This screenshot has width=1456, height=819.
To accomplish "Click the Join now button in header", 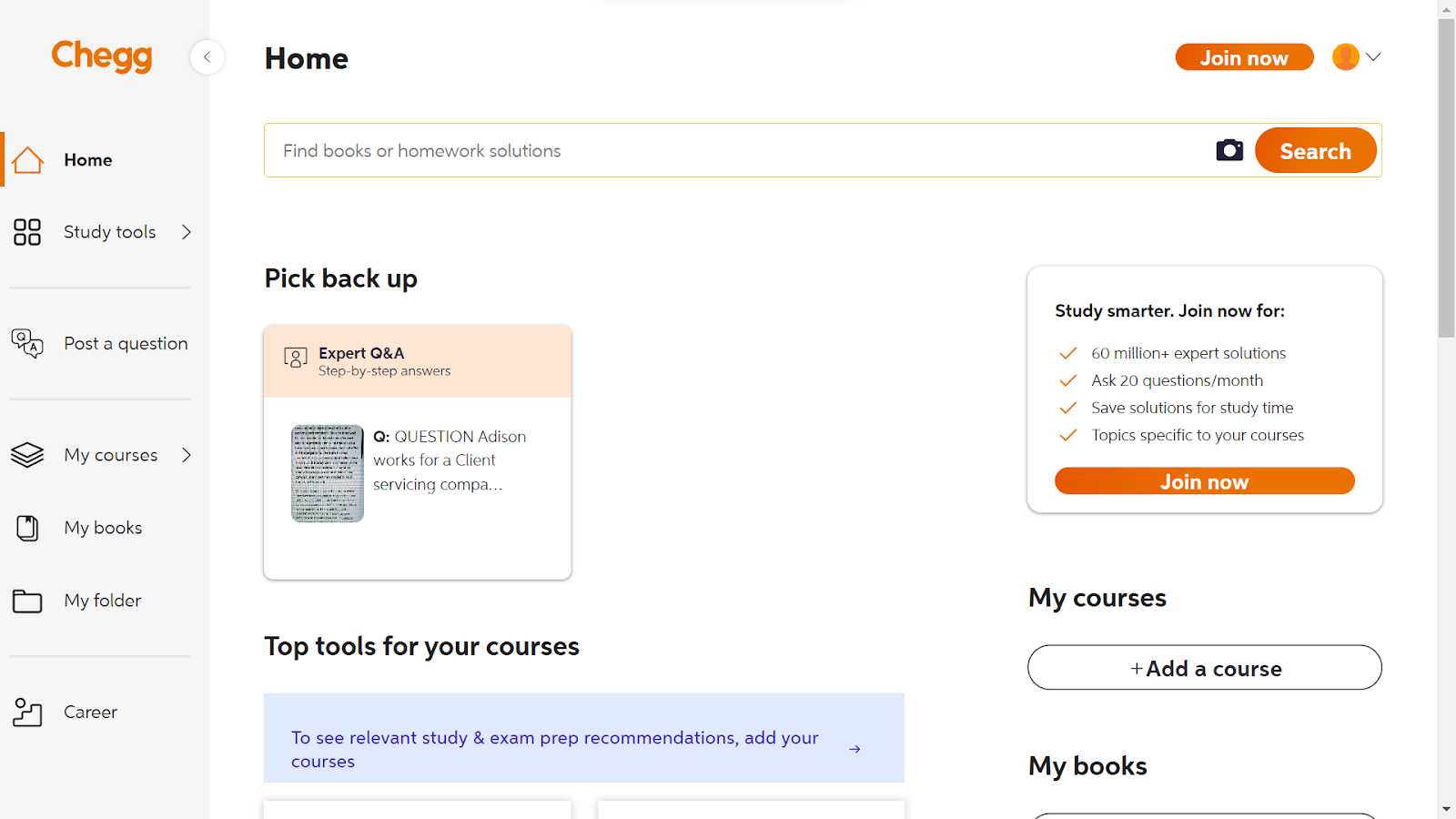I will 1244,57.
